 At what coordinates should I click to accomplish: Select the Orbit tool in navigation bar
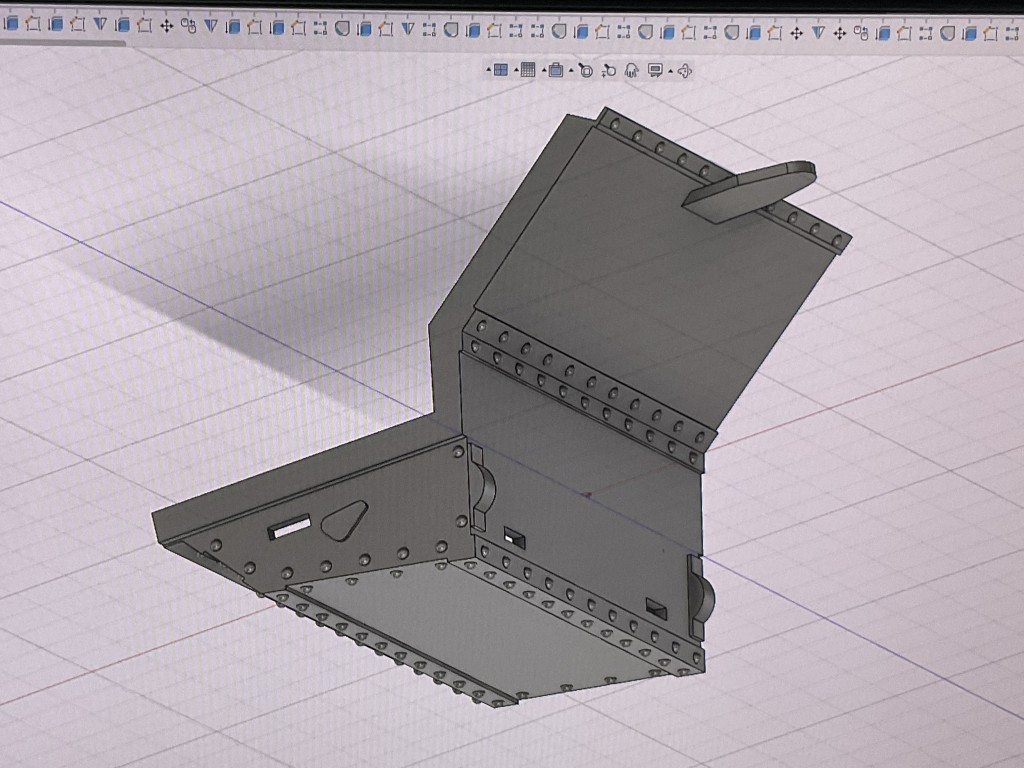pyautogui.click(x=684, y=71)
